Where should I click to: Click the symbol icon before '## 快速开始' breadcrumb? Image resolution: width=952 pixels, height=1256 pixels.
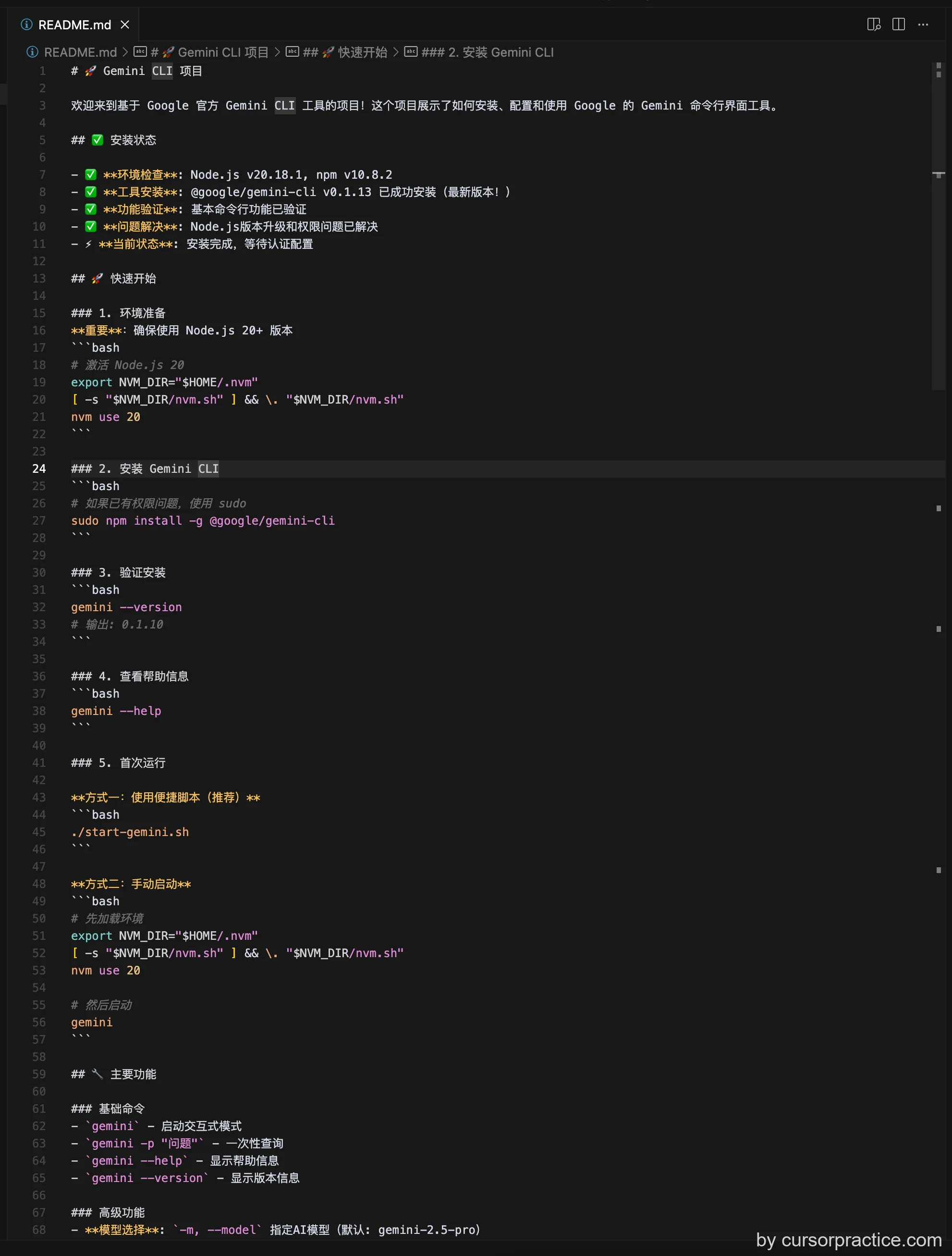(292, 52)
